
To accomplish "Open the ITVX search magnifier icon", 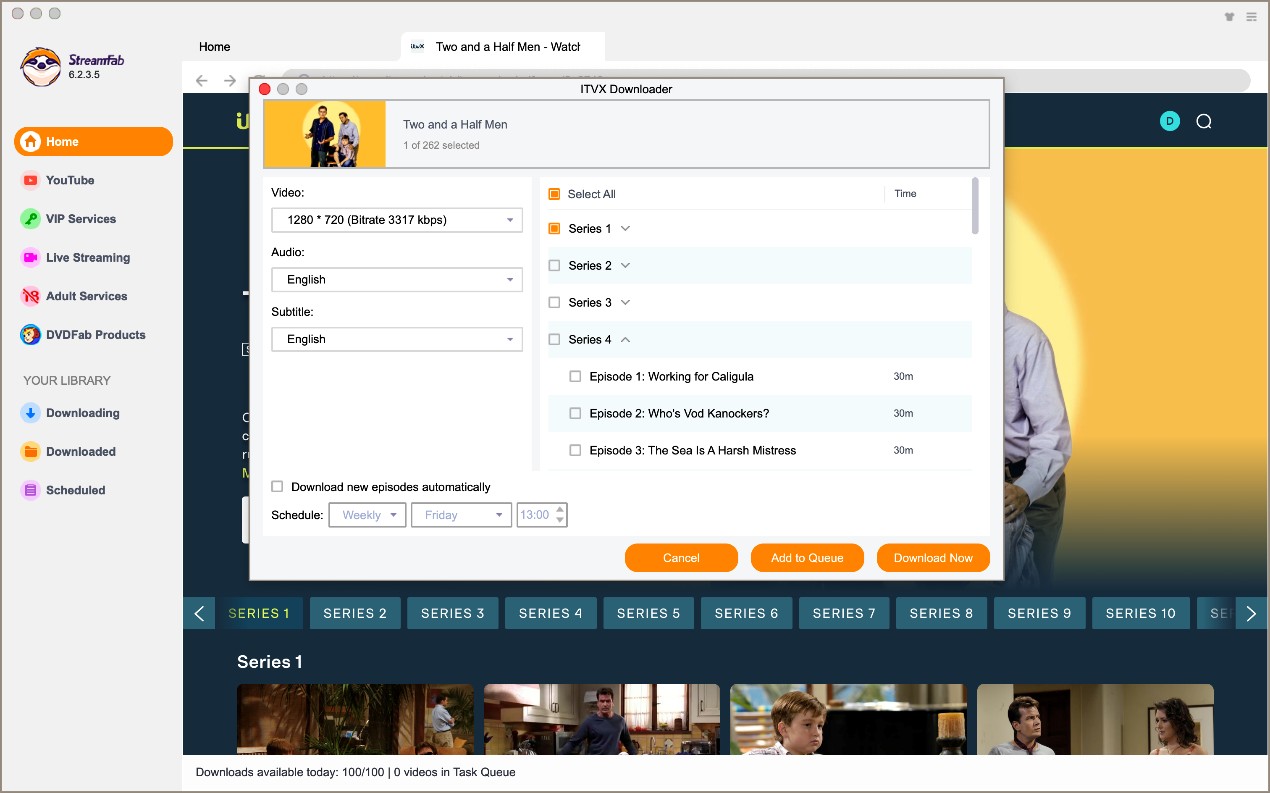I will click(x=1204, y=121).
